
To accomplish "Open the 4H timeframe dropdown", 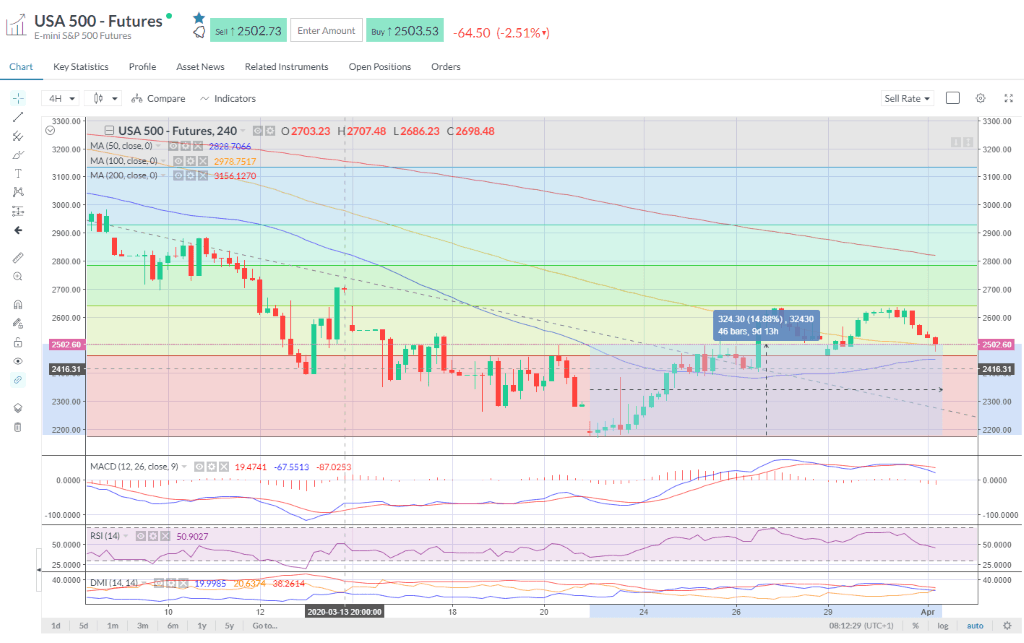I will click(x=61, y=99).
